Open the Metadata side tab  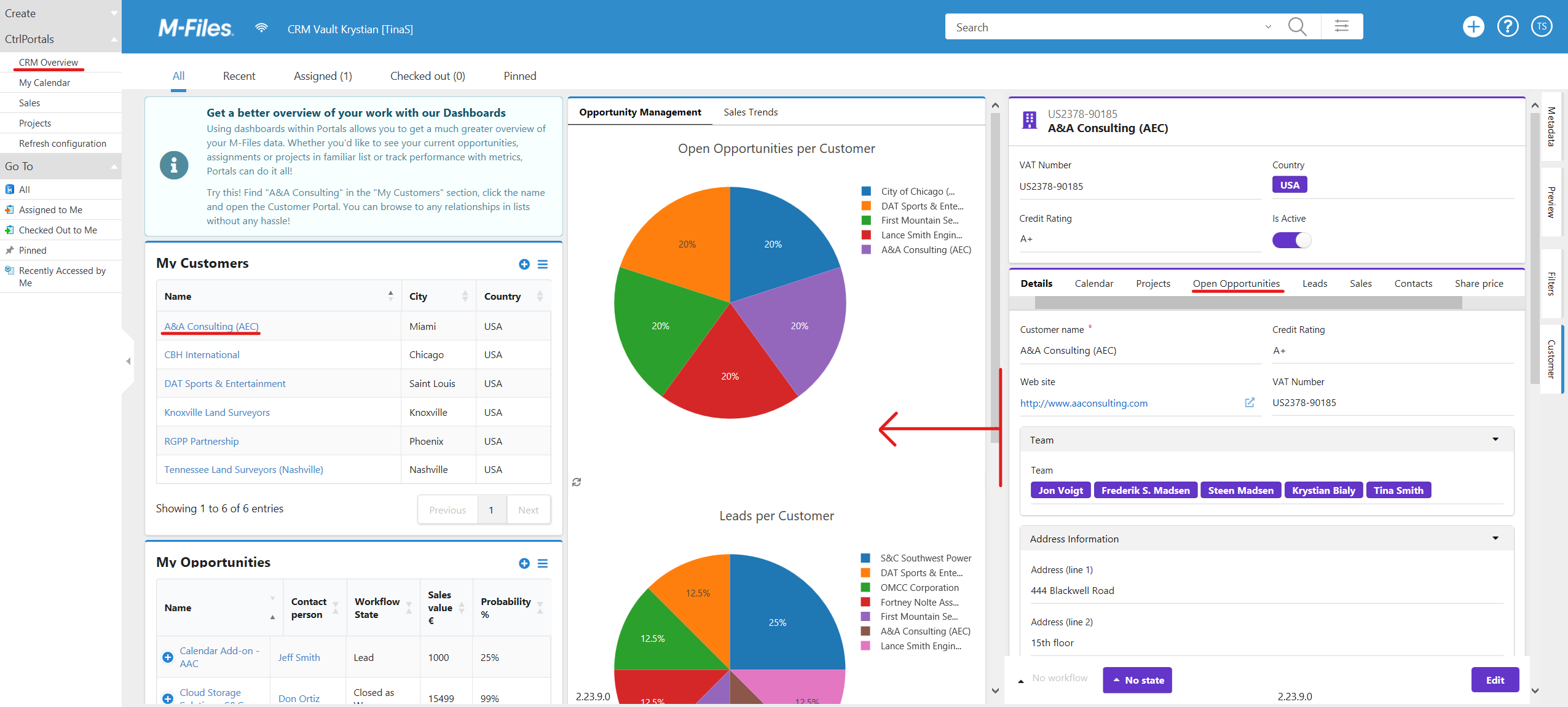(1551, 127)
